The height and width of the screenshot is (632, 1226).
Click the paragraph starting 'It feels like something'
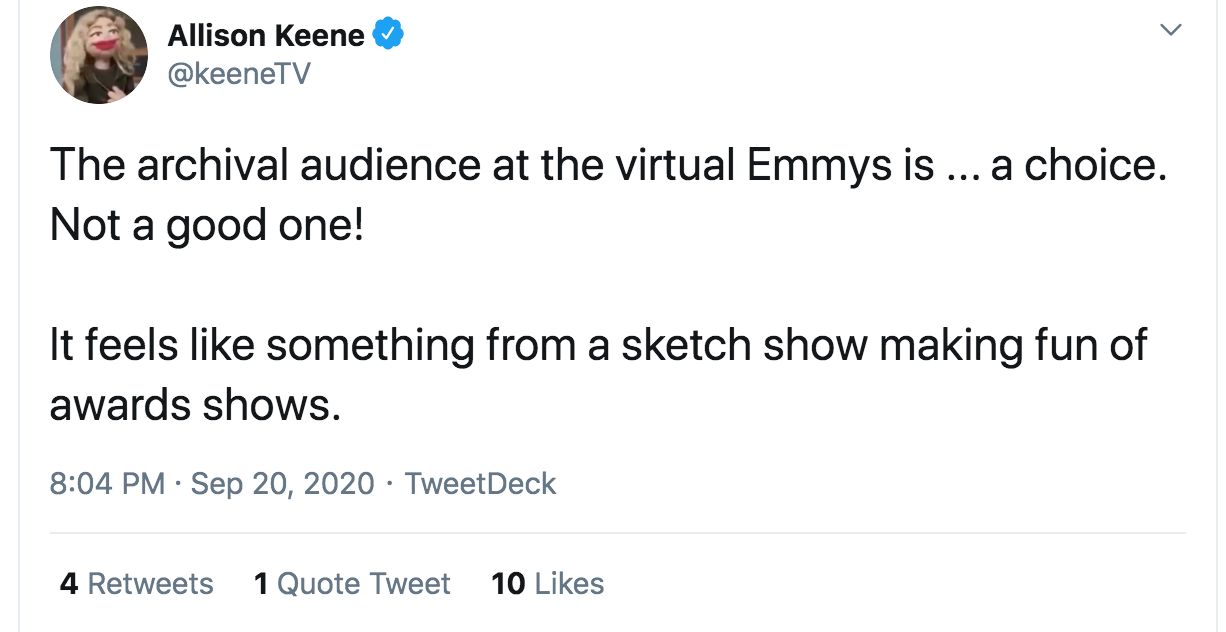click(598, 375)
